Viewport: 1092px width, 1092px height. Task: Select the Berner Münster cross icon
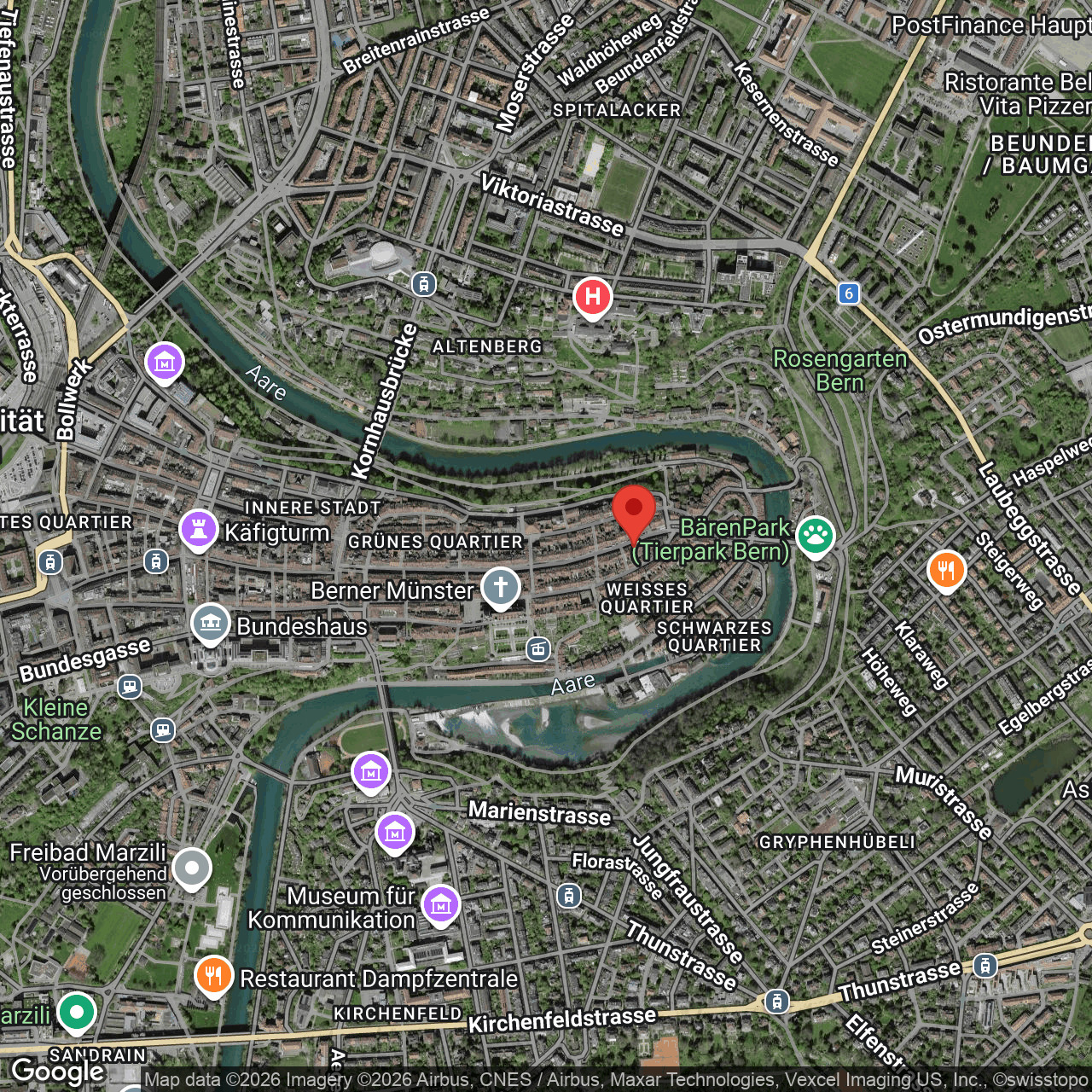(x=500, y=589)
